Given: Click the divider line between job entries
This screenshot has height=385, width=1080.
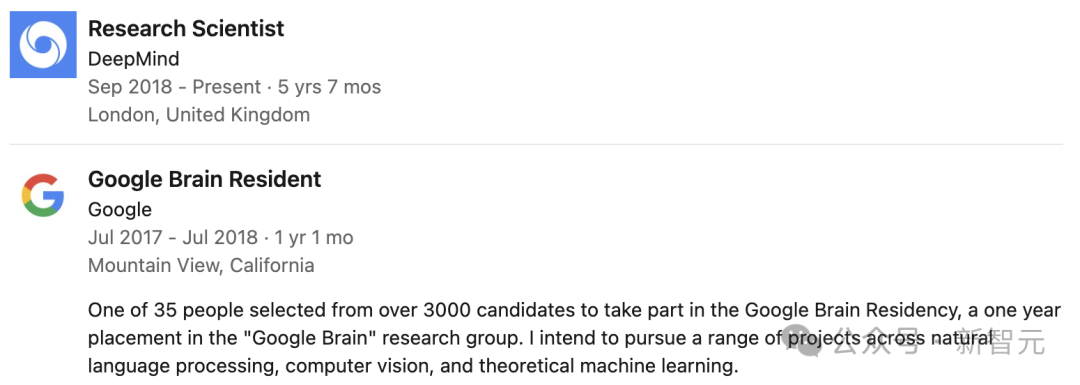Looking at the screenshot, I should coord(536,145).
